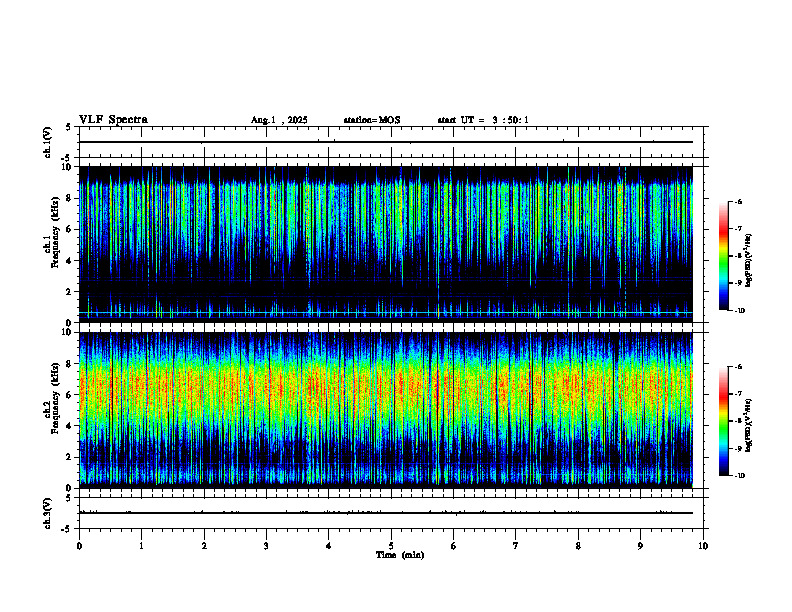Click the "8" kHz tick on ch.1 frequency axis
Screen dimensions: 792x612
tap(70, 198)
